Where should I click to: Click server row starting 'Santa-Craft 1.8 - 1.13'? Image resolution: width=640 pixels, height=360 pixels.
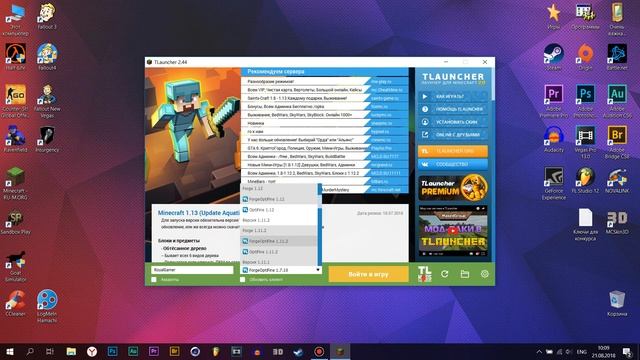coord(324,98)
